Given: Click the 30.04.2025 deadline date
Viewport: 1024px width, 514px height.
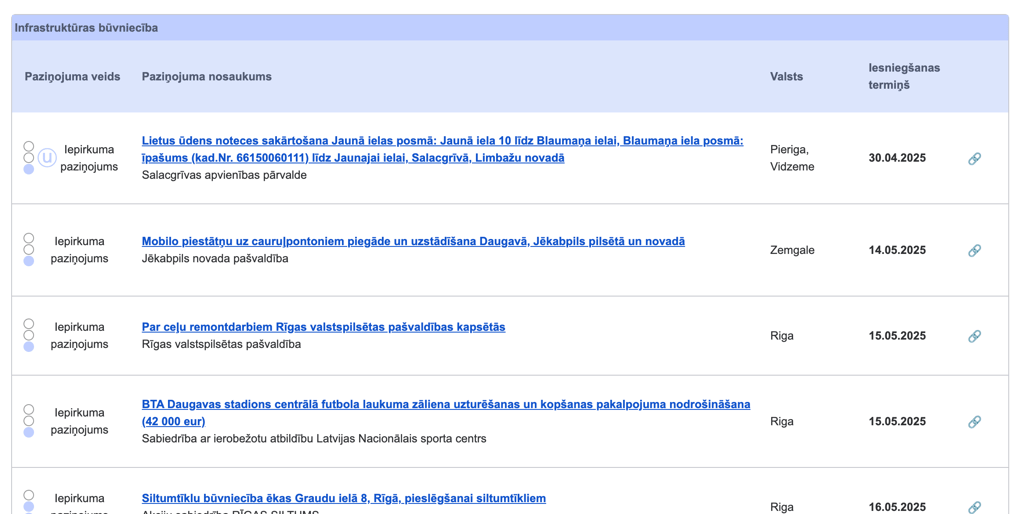Looking at the screenshot, I should point(897,158).
